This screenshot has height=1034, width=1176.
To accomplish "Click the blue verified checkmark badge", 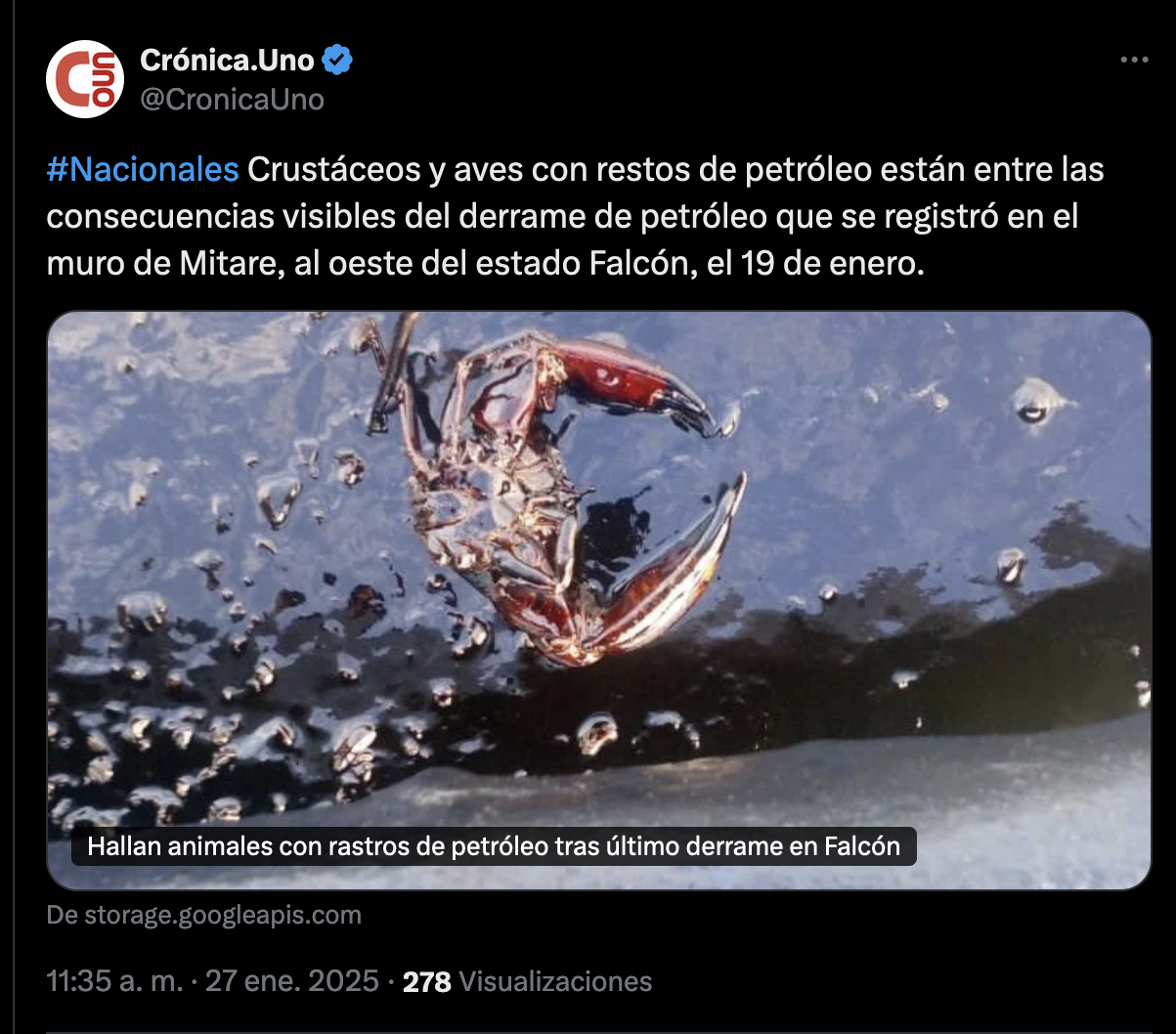I will click(x=337, y=61).
